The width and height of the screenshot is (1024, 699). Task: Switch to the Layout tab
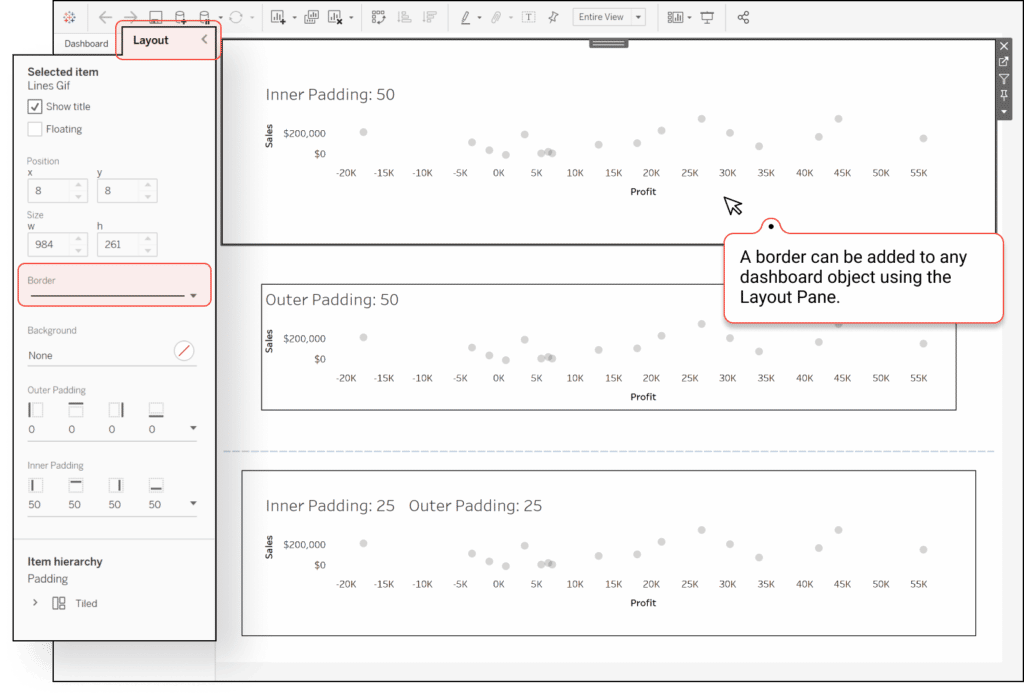point(151,41)
